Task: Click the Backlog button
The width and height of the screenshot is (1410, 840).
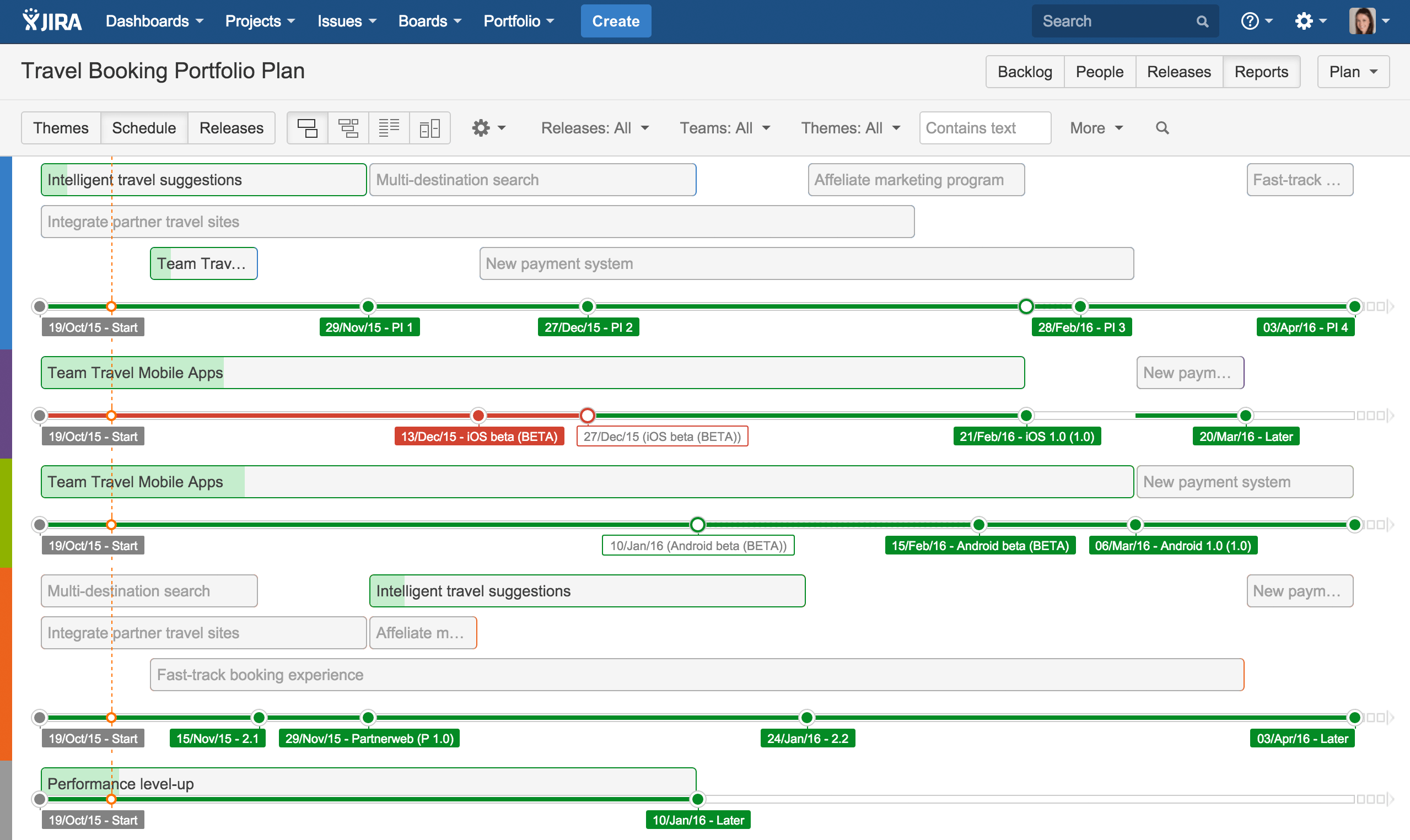Action: pyautogui.click(x=1024, y=70)
